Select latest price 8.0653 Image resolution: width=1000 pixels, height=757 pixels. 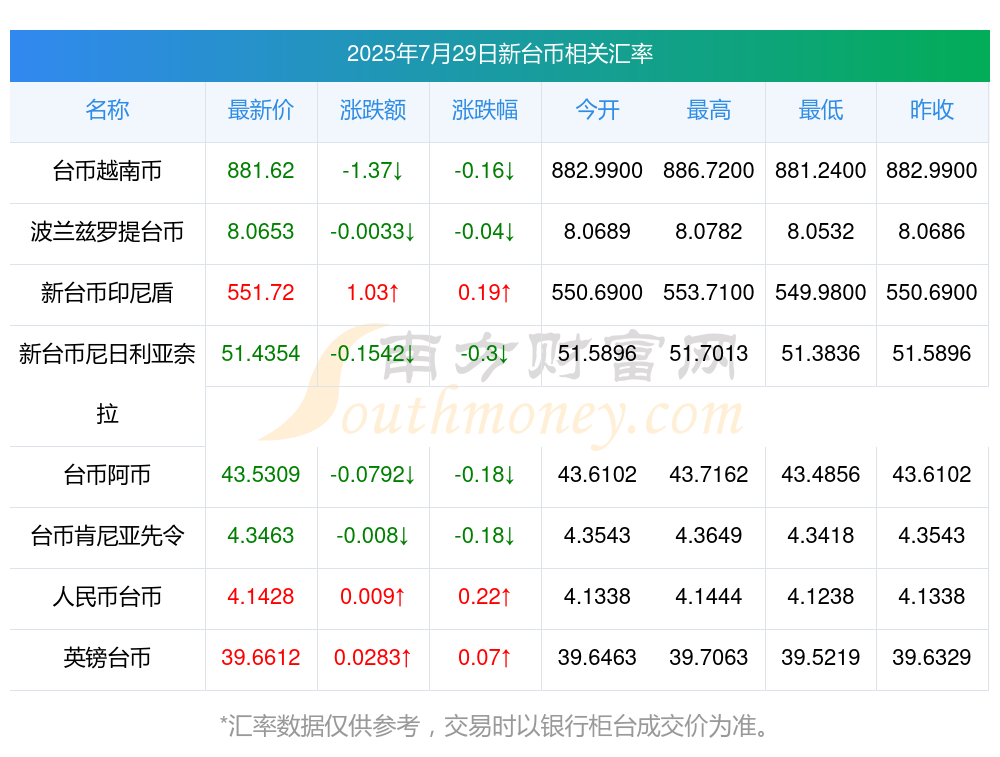(261, 232)
